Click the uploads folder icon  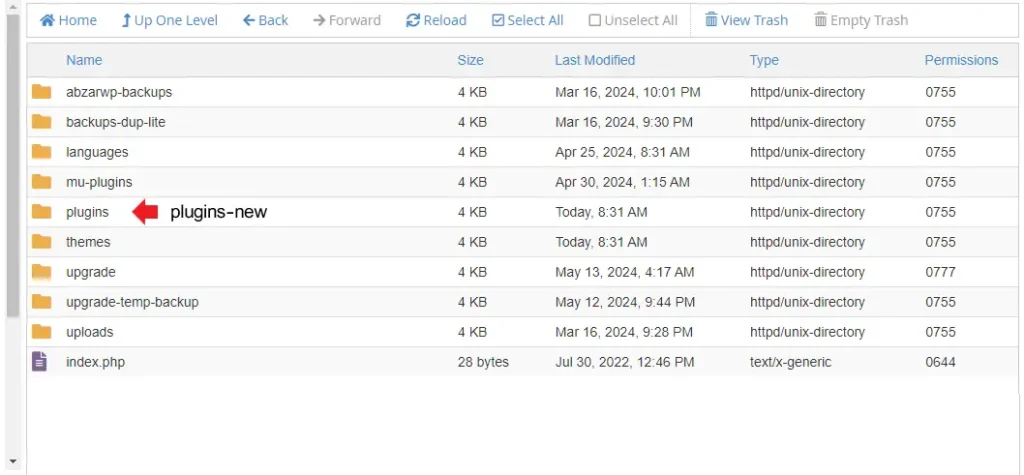41,332
